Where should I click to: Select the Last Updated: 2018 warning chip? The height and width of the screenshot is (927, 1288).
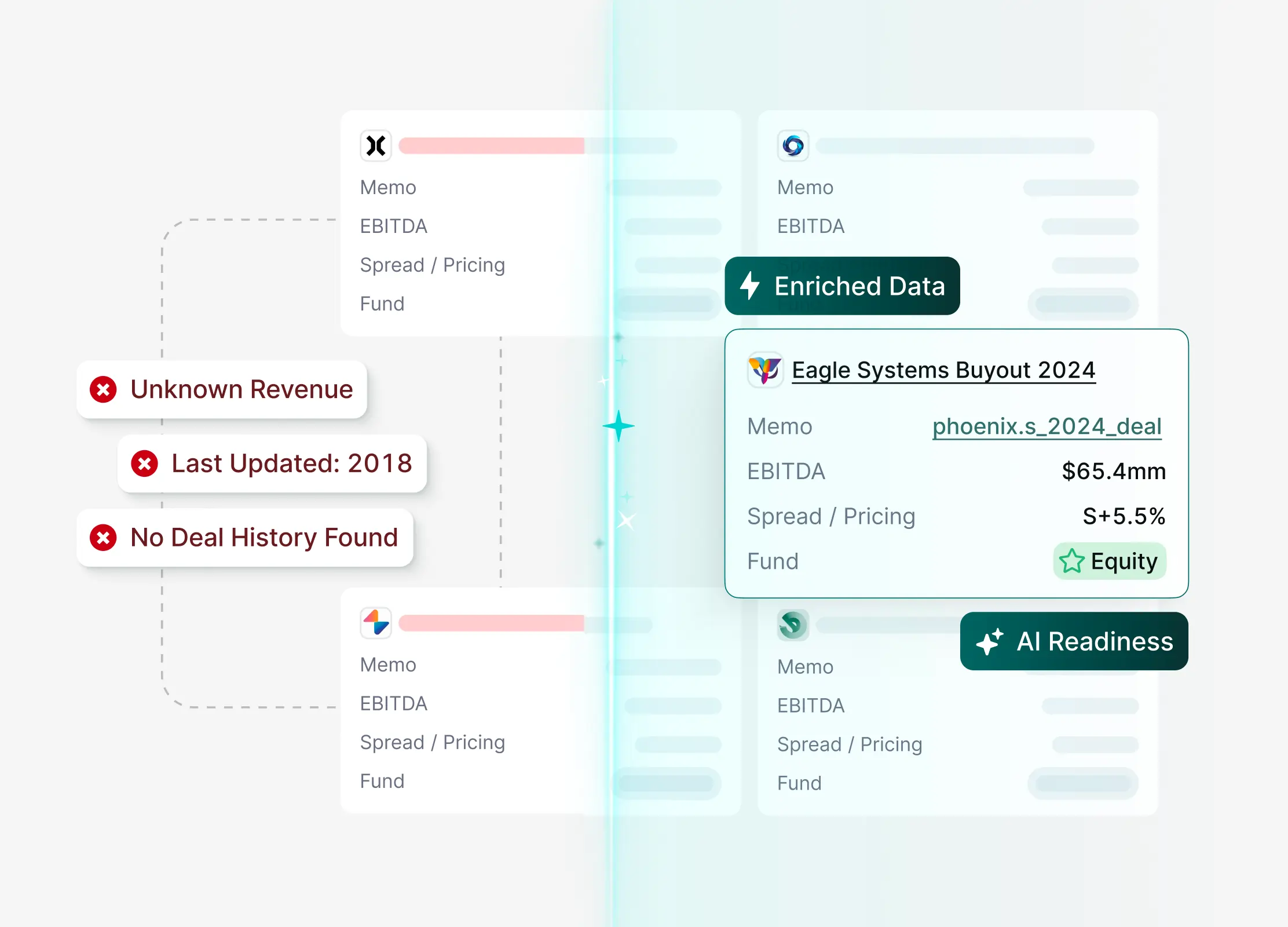[272, 463]
